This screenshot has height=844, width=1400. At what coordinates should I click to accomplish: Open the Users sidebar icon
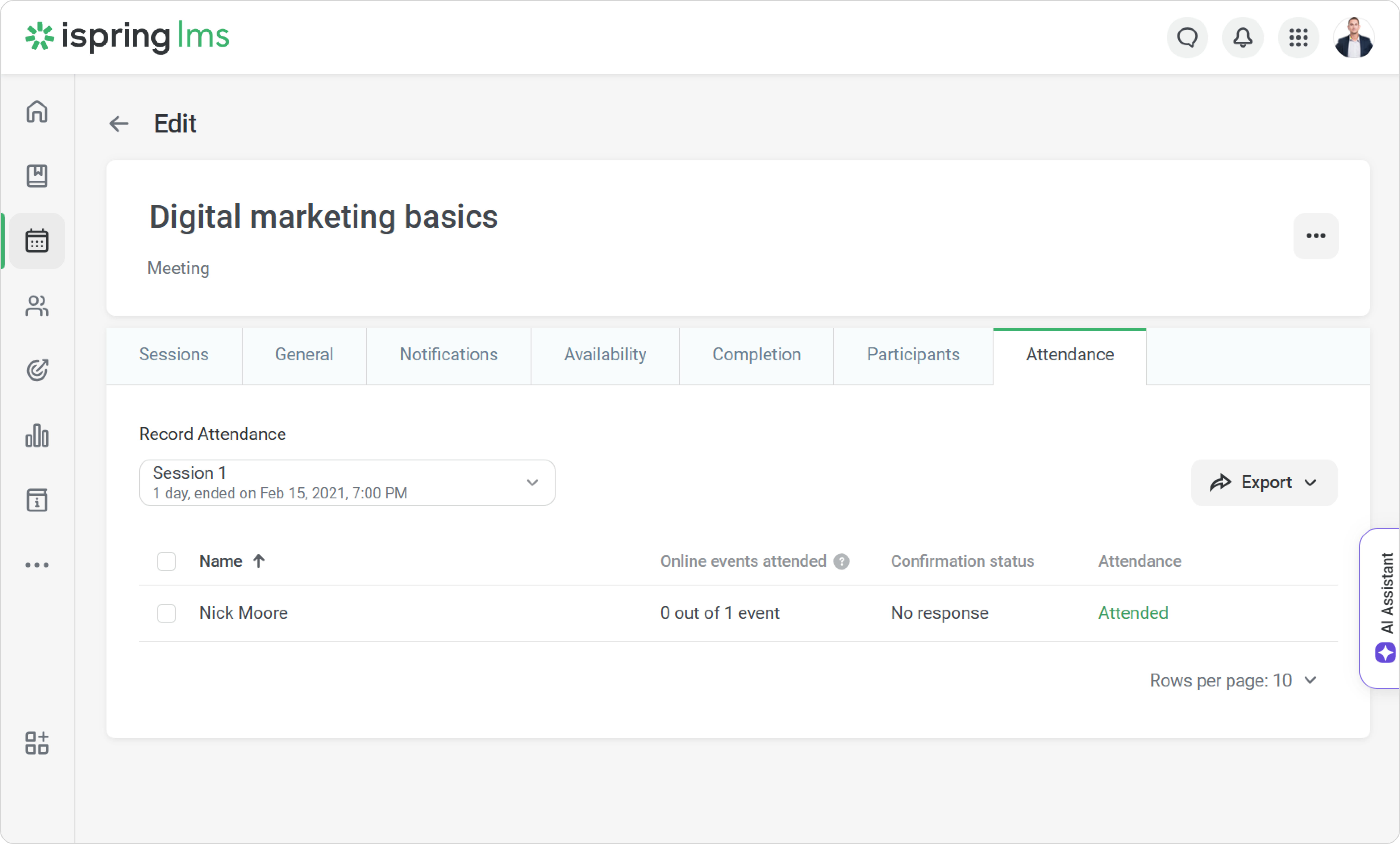pyautogui.click(x=37, y=306)
